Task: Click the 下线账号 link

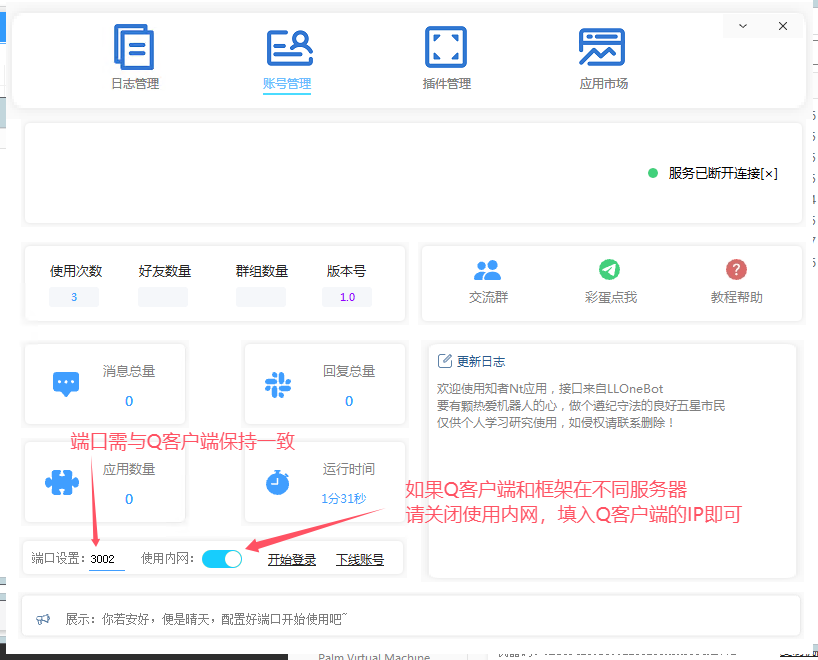Action: 360,560
